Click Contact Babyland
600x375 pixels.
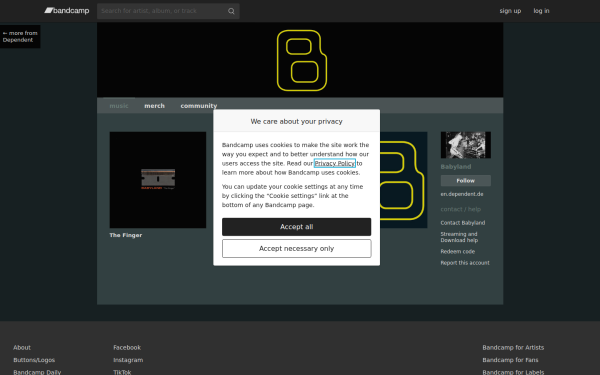click(x=463, y=223)
